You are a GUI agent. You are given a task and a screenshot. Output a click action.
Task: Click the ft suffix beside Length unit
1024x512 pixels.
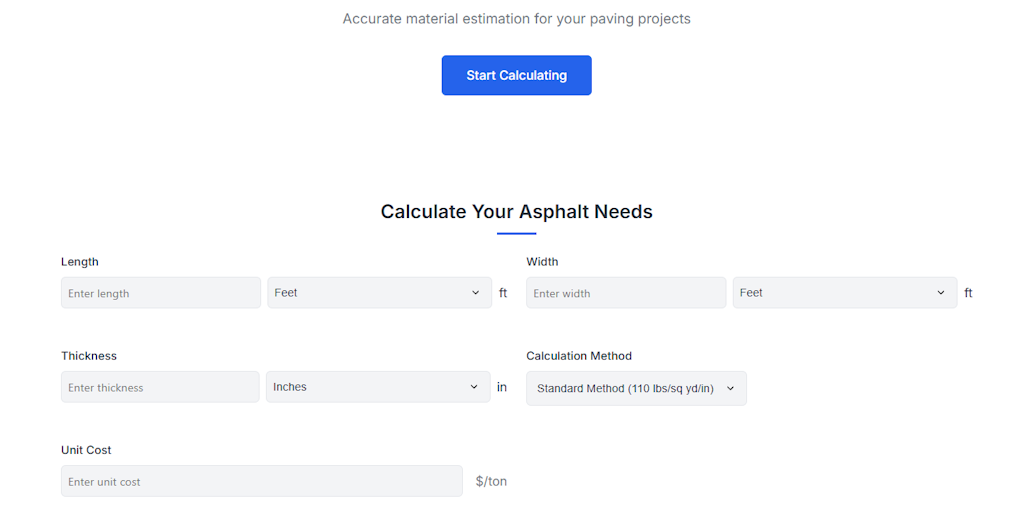pyautogui.click(x=503, y=293)
